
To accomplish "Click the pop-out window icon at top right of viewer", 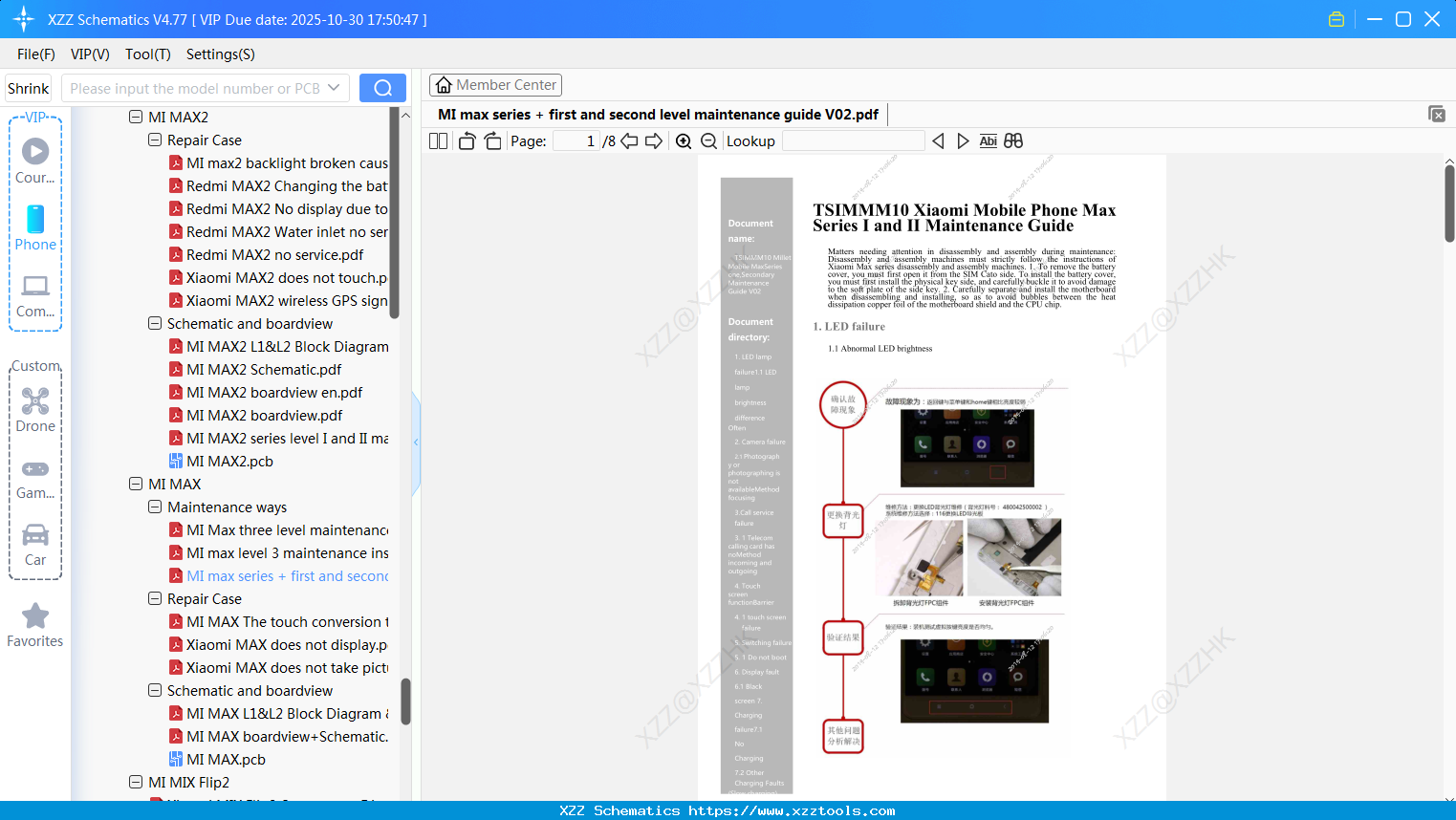I will tap(1436, 114).
